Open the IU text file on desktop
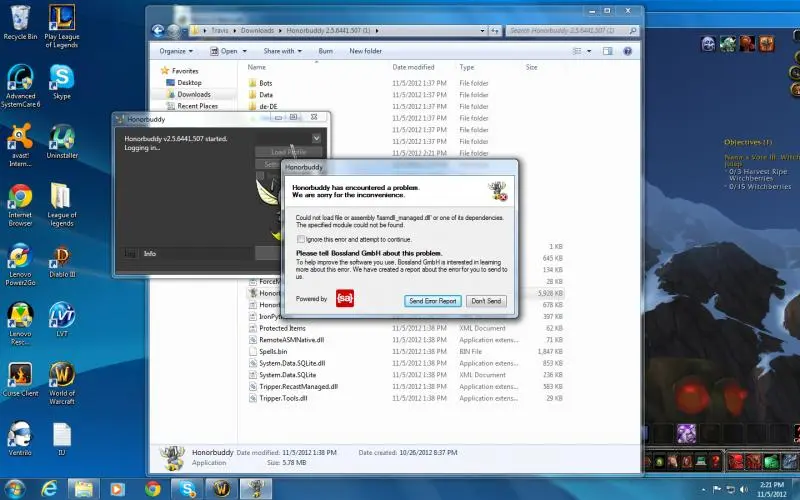 point(62,439)
